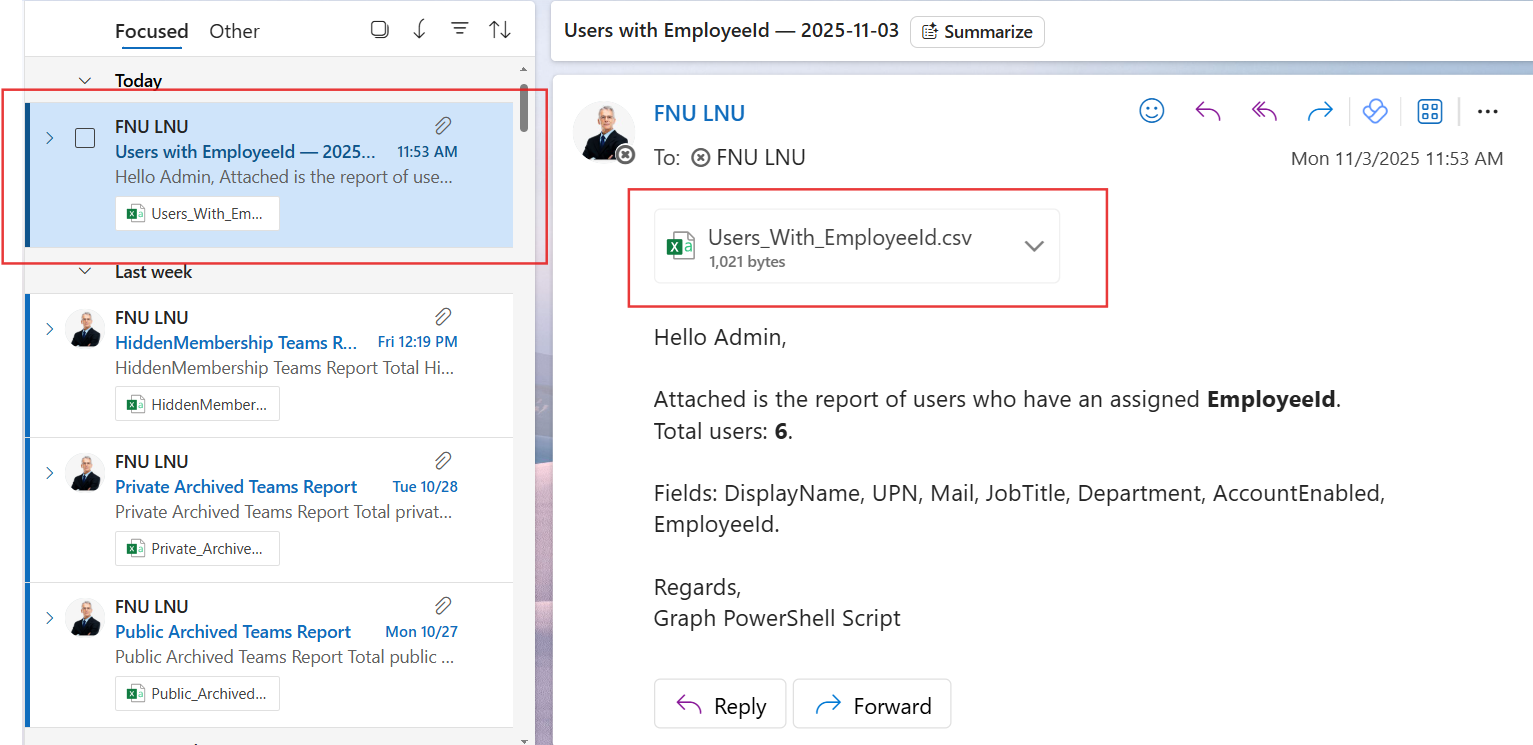
Task: Switch to the Other inbox tab
Action: point(234,31)
